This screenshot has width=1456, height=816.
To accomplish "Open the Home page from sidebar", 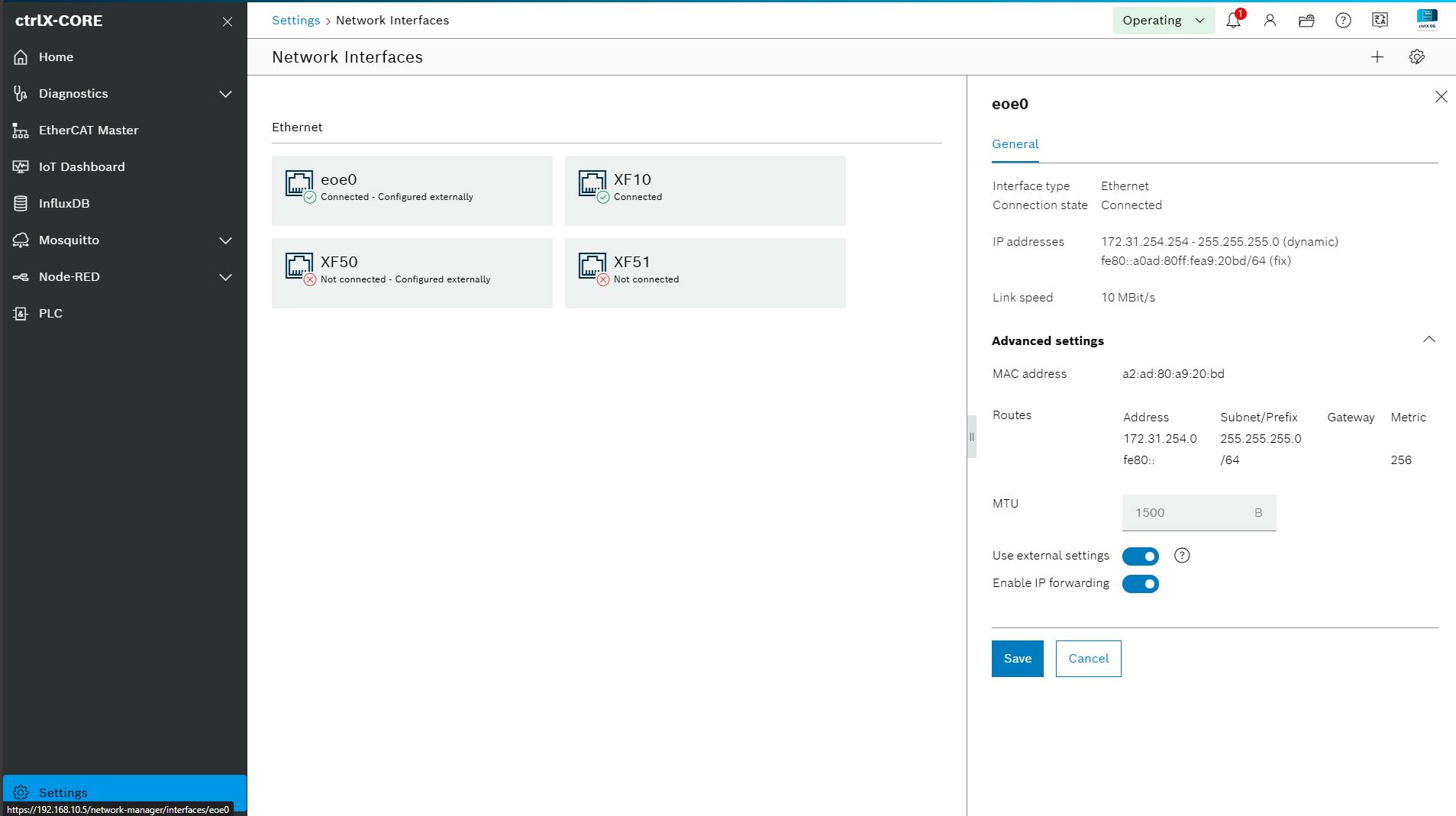I will [x=56, y=57].
